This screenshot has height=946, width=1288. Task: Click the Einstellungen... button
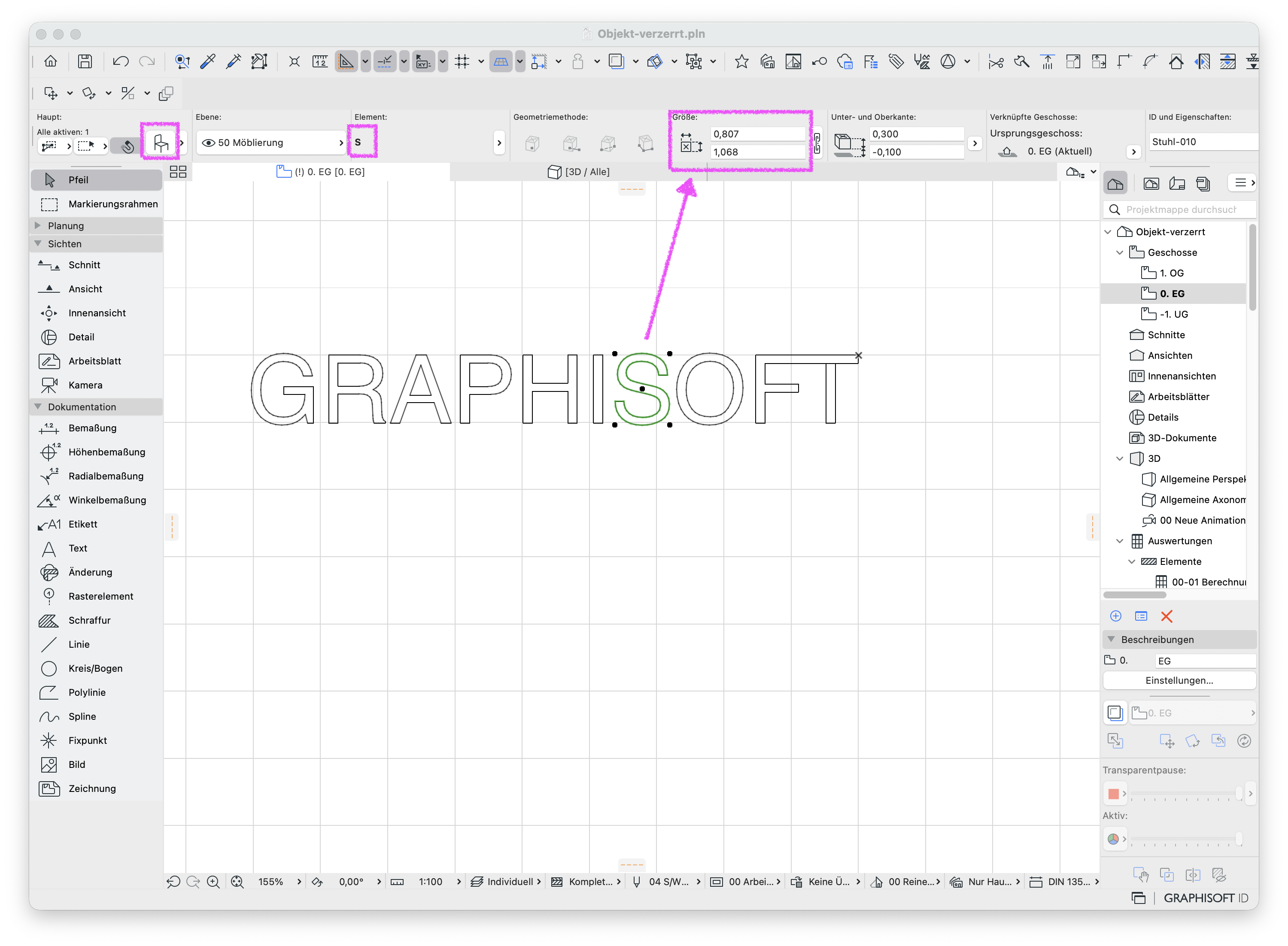click(1179, 681)
